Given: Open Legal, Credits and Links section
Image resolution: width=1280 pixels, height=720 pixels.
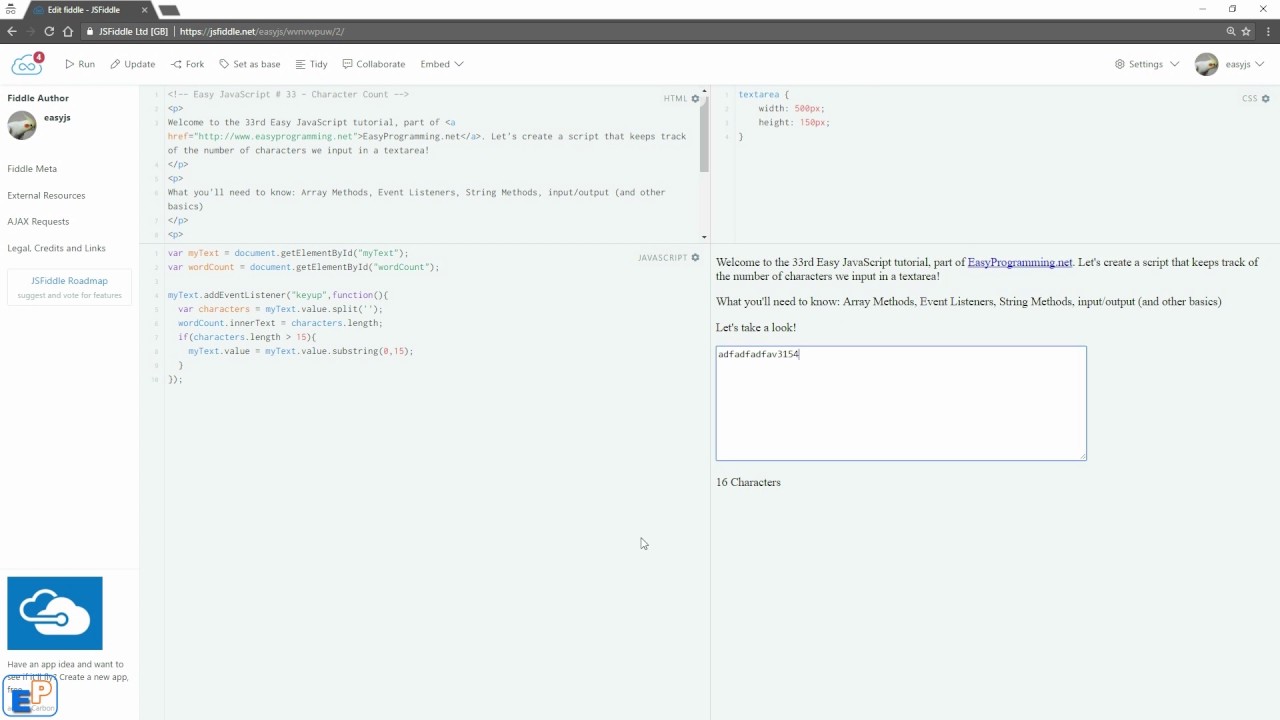Looking at the screenshot, I should (x=56, y=248).
